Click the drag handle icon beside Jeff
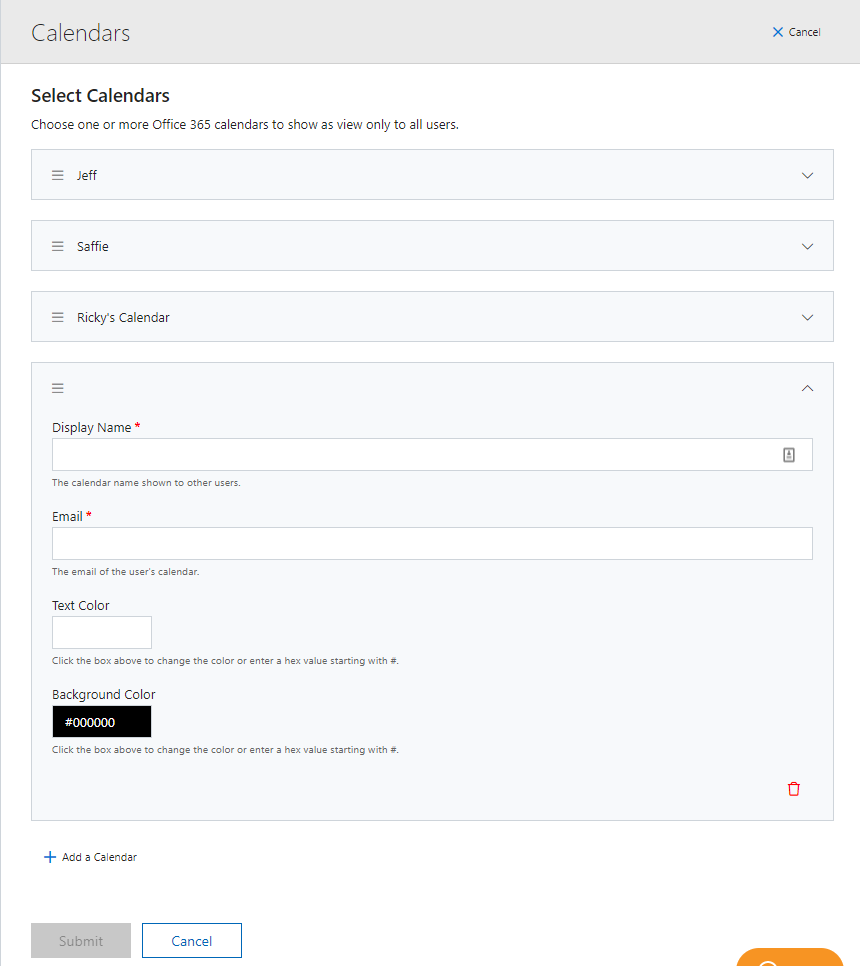The image size is (860, 966). (x=57, y=175)
